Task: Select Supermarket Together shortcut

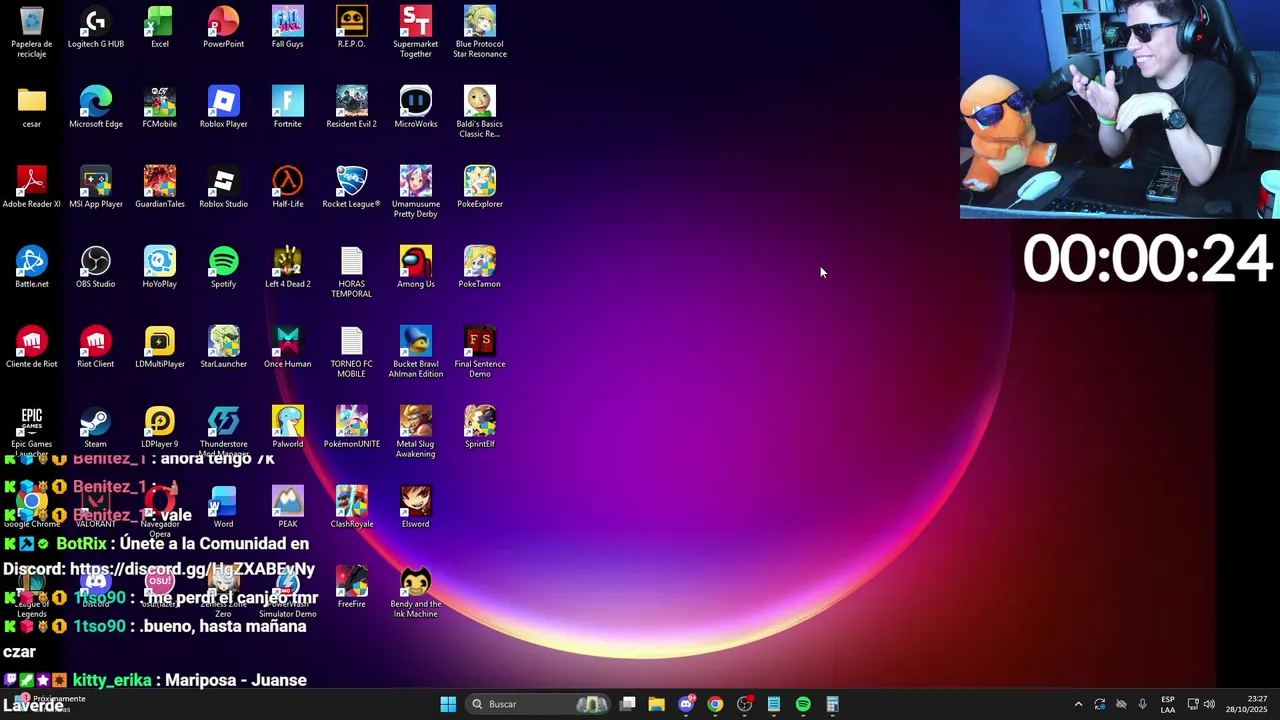Action: click(x=416, y=32)
